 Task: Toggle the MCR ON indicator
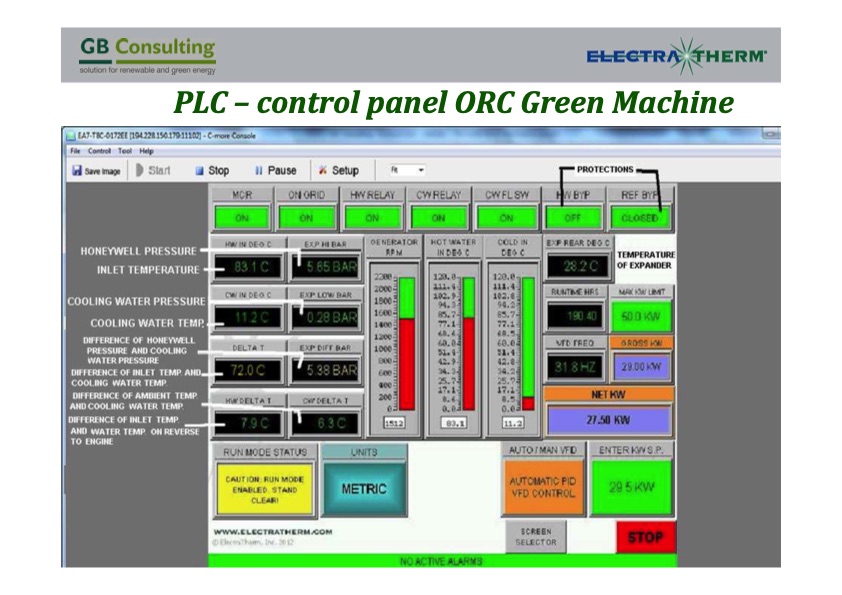click(x=242, y=218)
